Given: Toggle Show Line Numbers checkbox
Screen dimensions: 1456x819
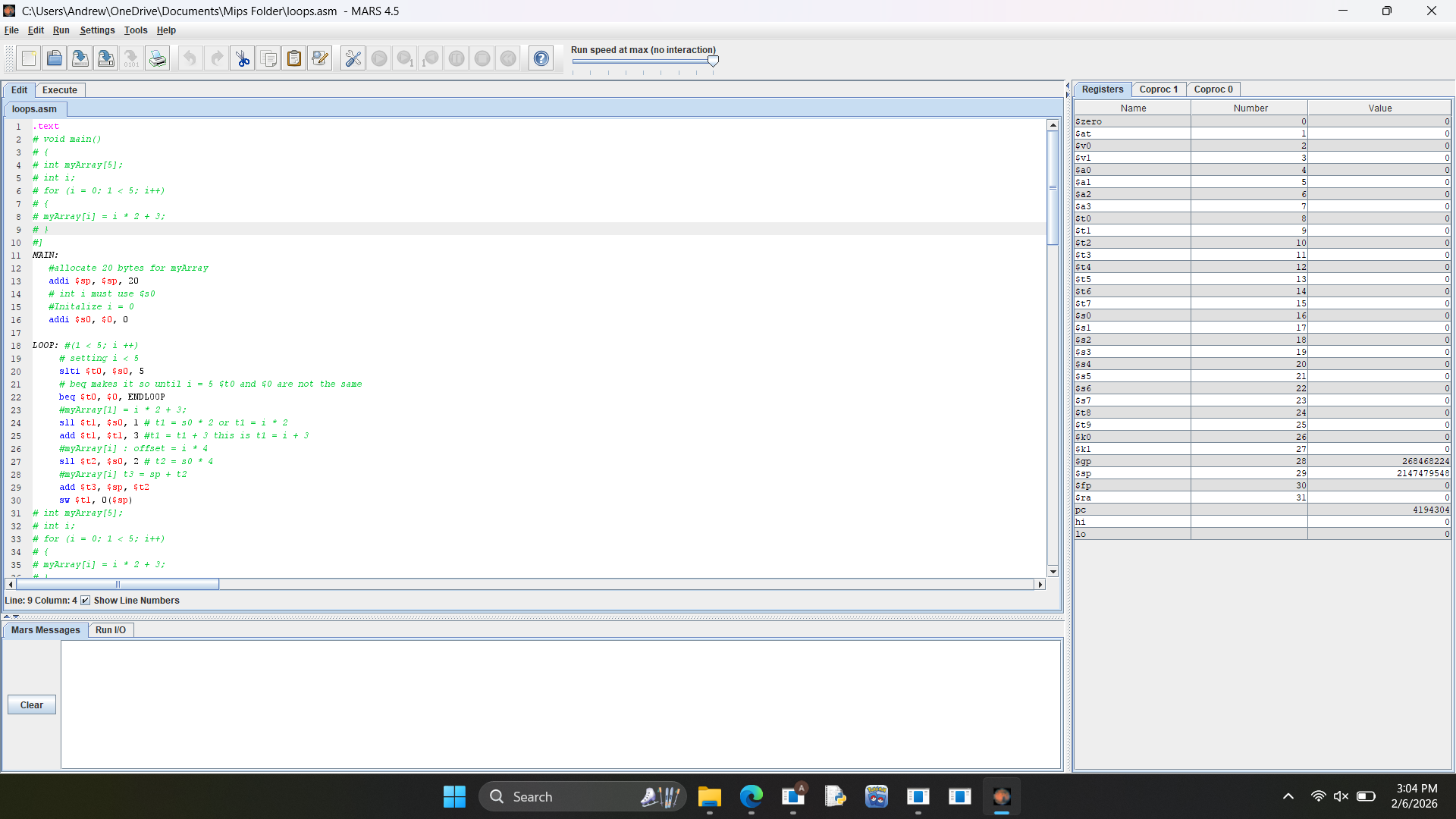Looking at the screenshot, I should (x=86, y=601).
